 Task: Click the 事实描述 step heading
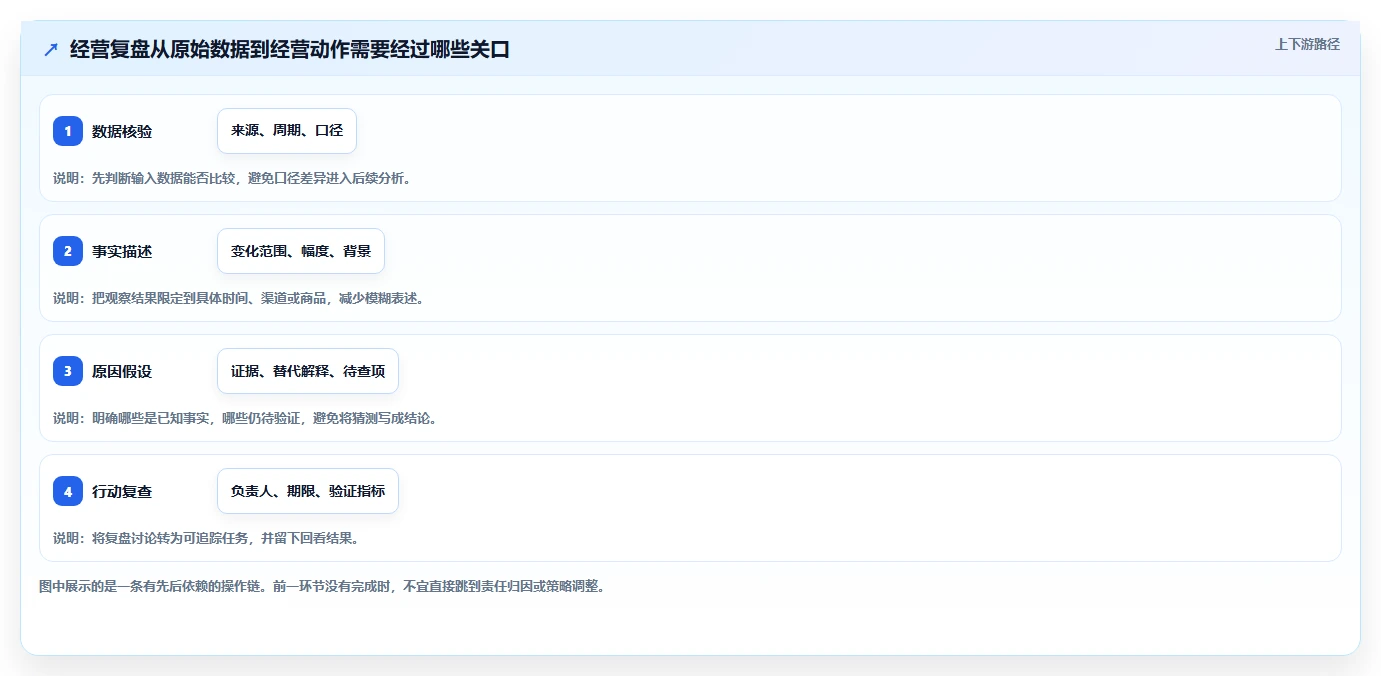(122, 251)
